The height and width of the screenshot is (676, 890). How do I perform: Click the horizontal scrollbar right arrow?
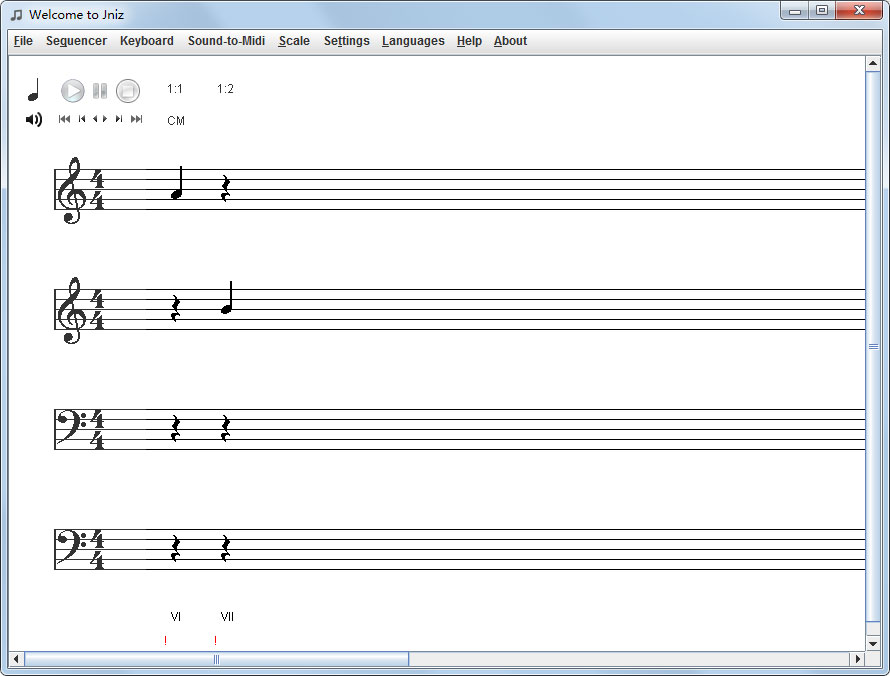(858, 659)
